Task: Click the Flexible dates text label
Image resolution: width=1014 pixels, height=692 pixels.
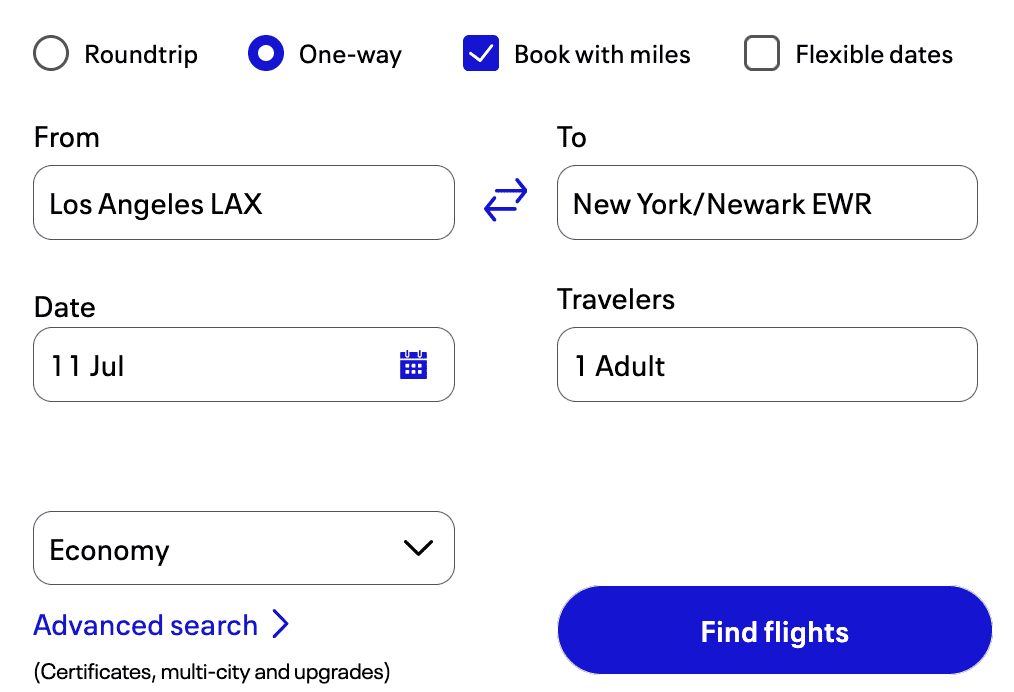Action: [x=874, y=54]
